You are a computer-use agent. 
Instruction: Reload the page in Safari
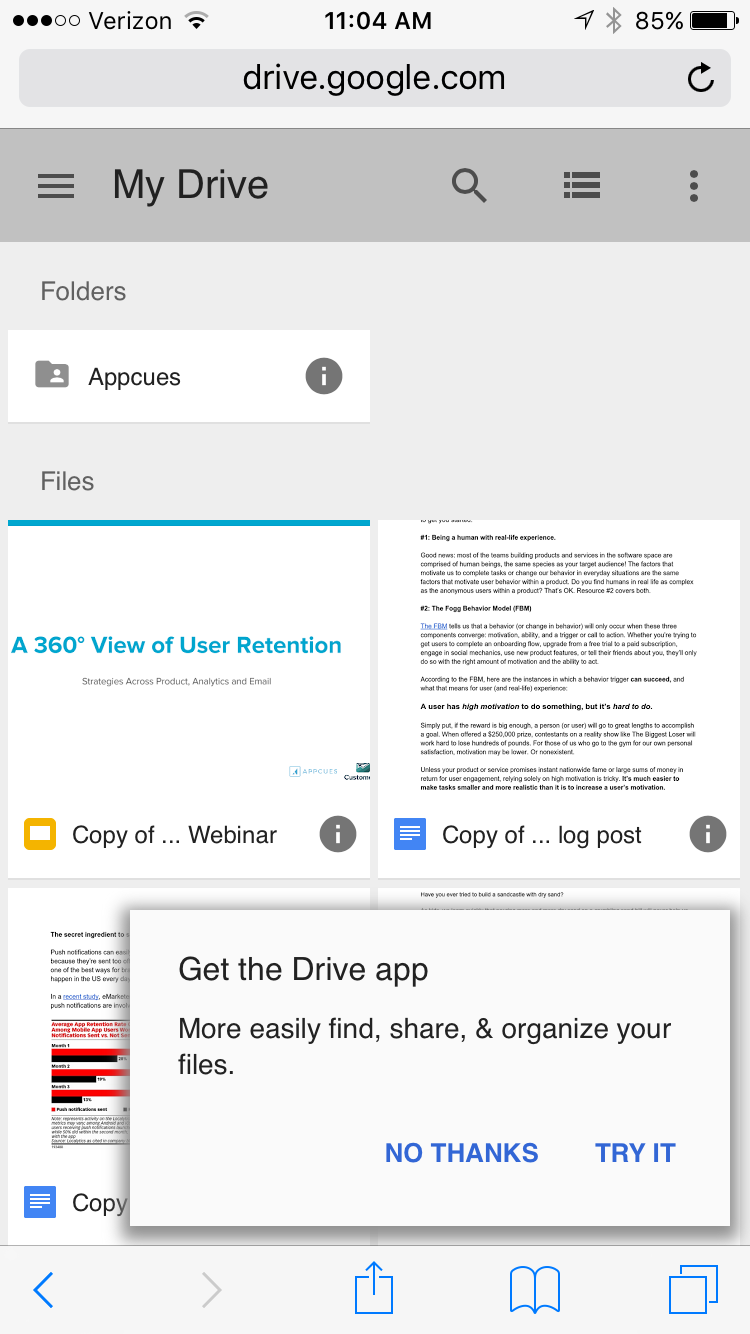(x=701, y=79)
